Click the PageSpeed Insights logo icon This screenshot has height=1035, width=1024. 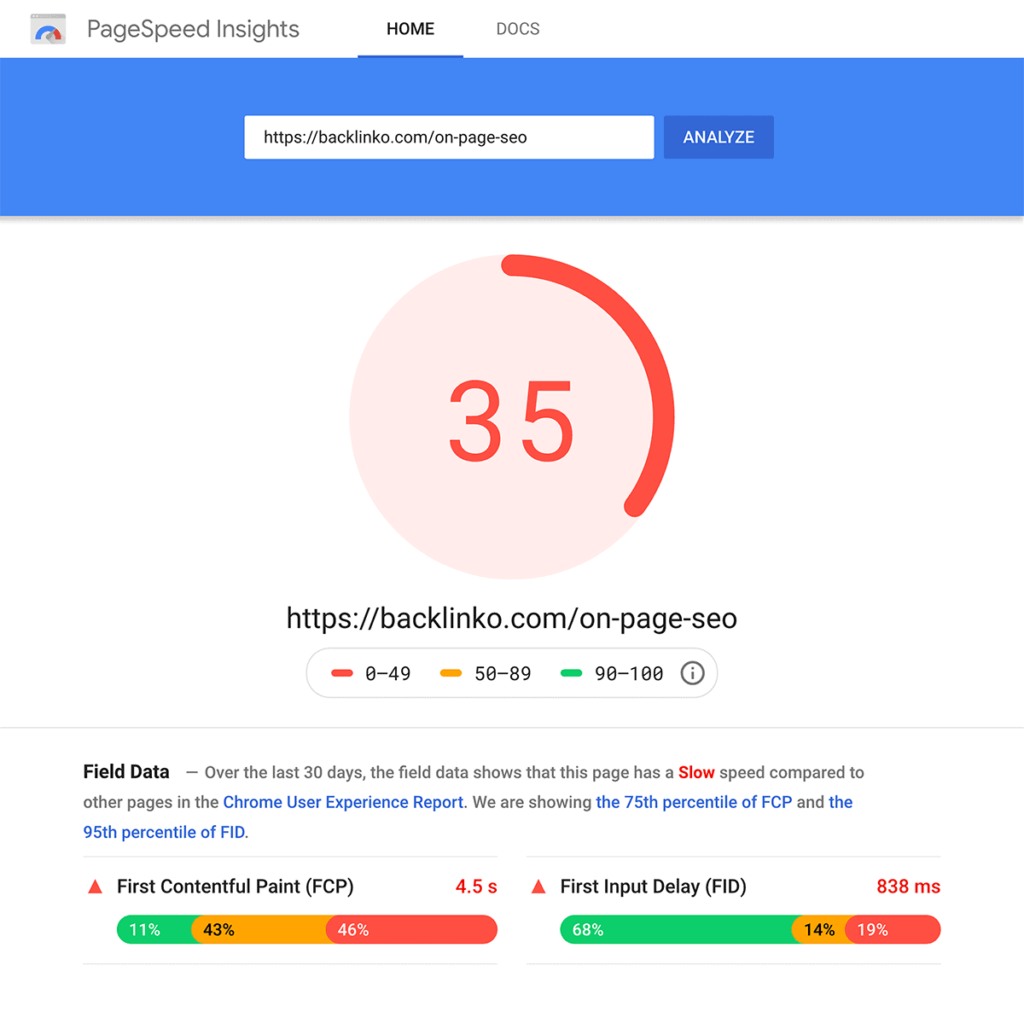click(x=47, y=29)
